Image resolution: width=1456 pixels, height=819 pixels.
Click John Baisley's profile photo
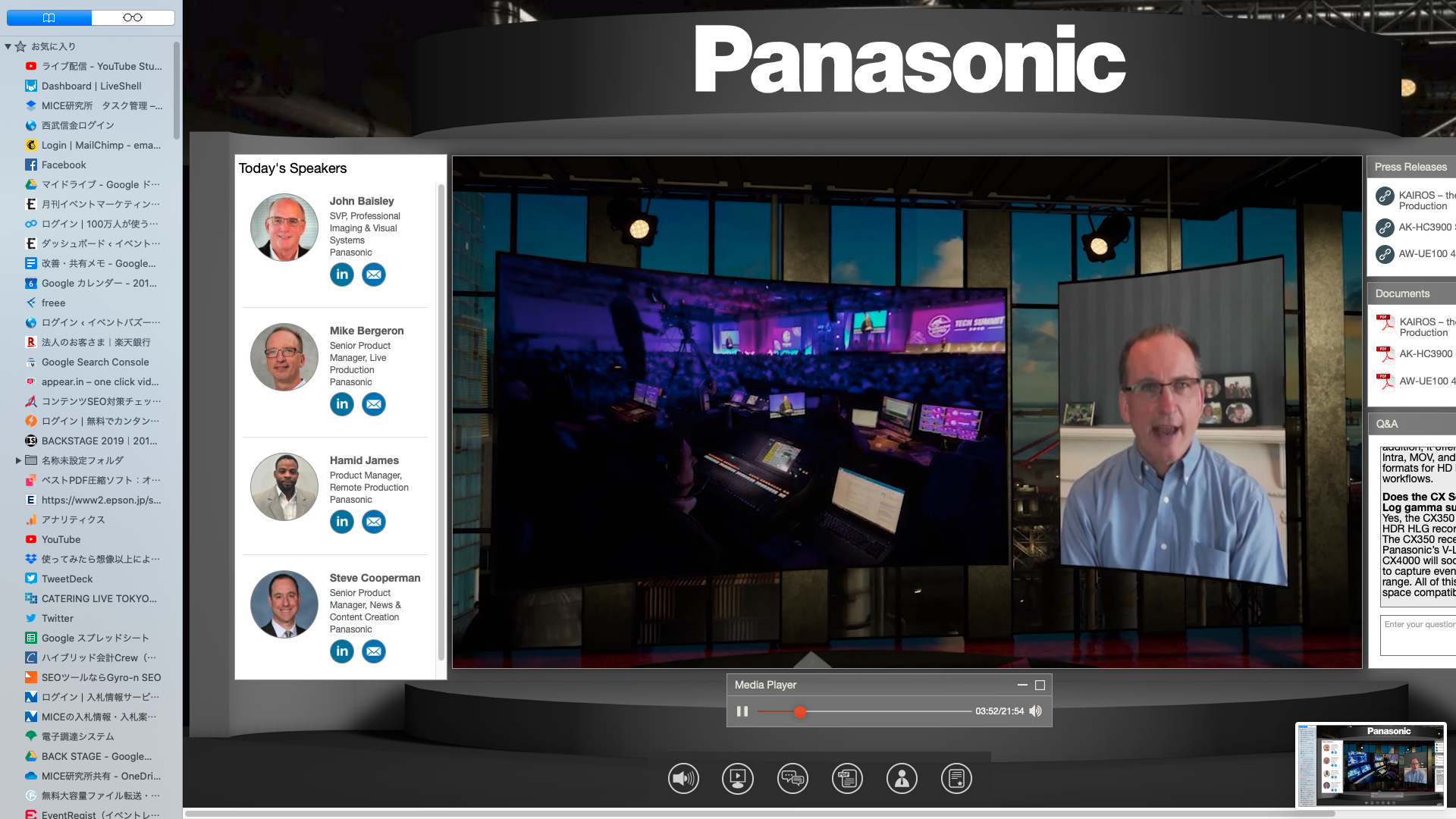(x=284, y=227)
